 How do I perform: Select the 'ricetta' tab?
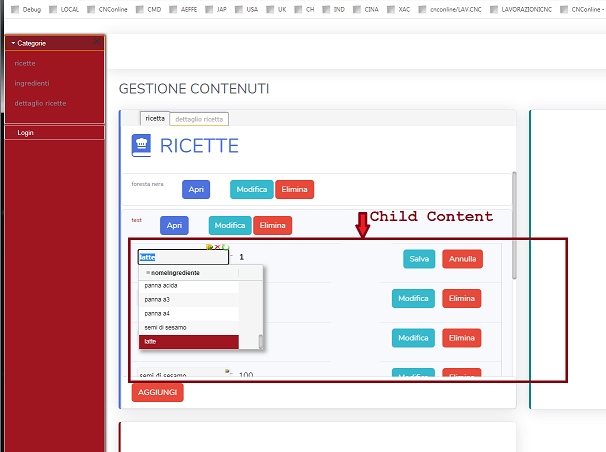155,118
